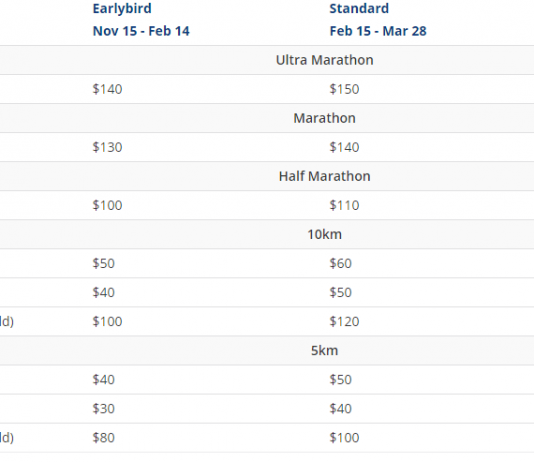Viewport: 534px width, 462px height.
Task: Click the 10km standard price $120
Action: (344, 322)
